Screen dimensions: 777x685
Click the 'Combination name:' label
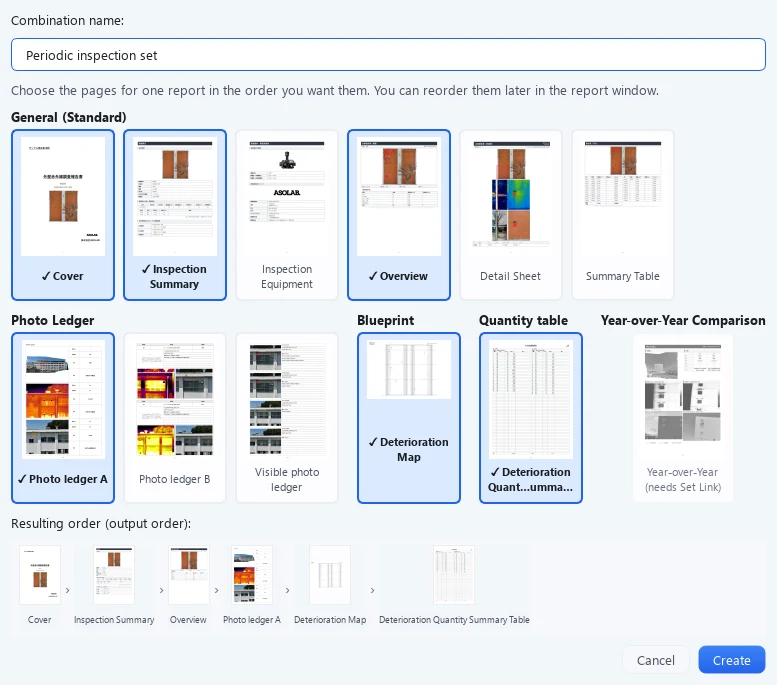click(67, 20)
